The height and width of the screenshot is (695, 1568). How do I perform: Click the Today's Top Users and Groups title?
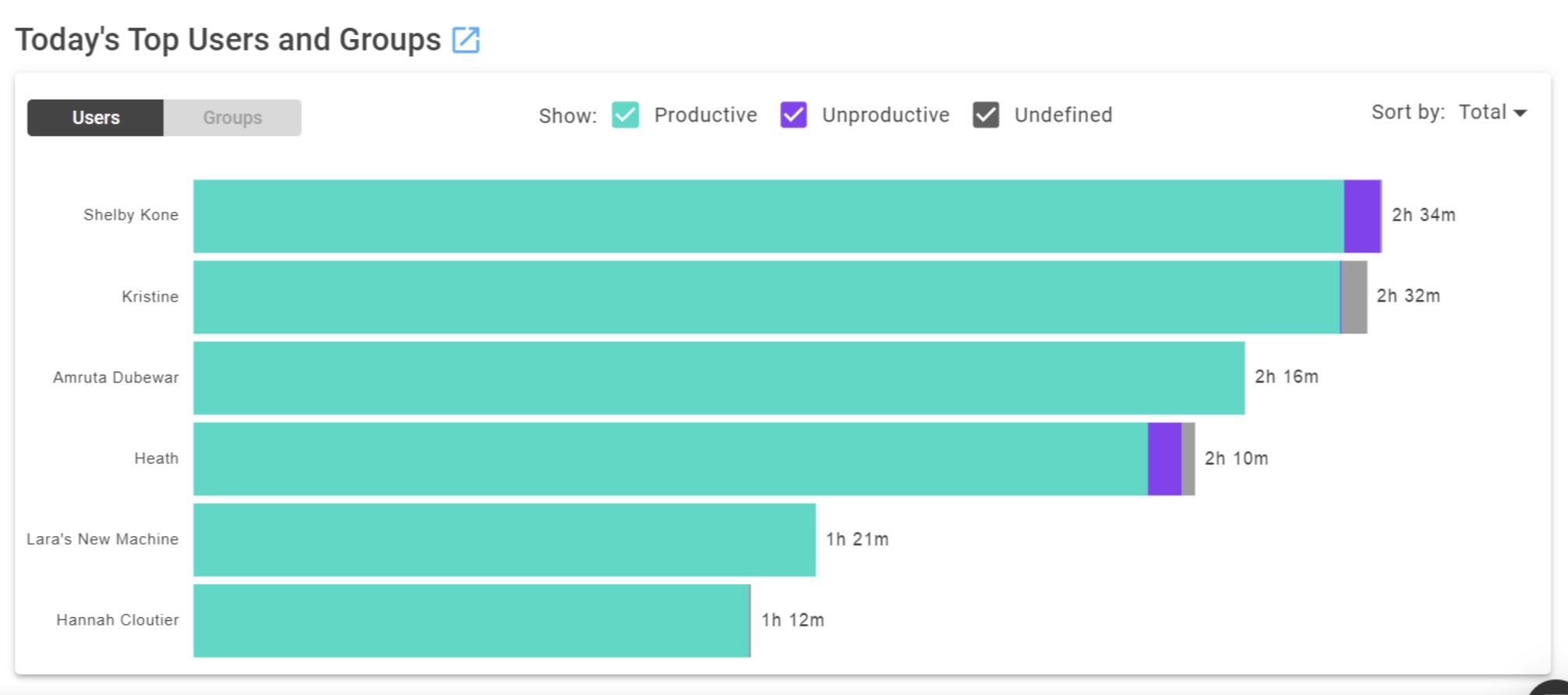(228, 40)
